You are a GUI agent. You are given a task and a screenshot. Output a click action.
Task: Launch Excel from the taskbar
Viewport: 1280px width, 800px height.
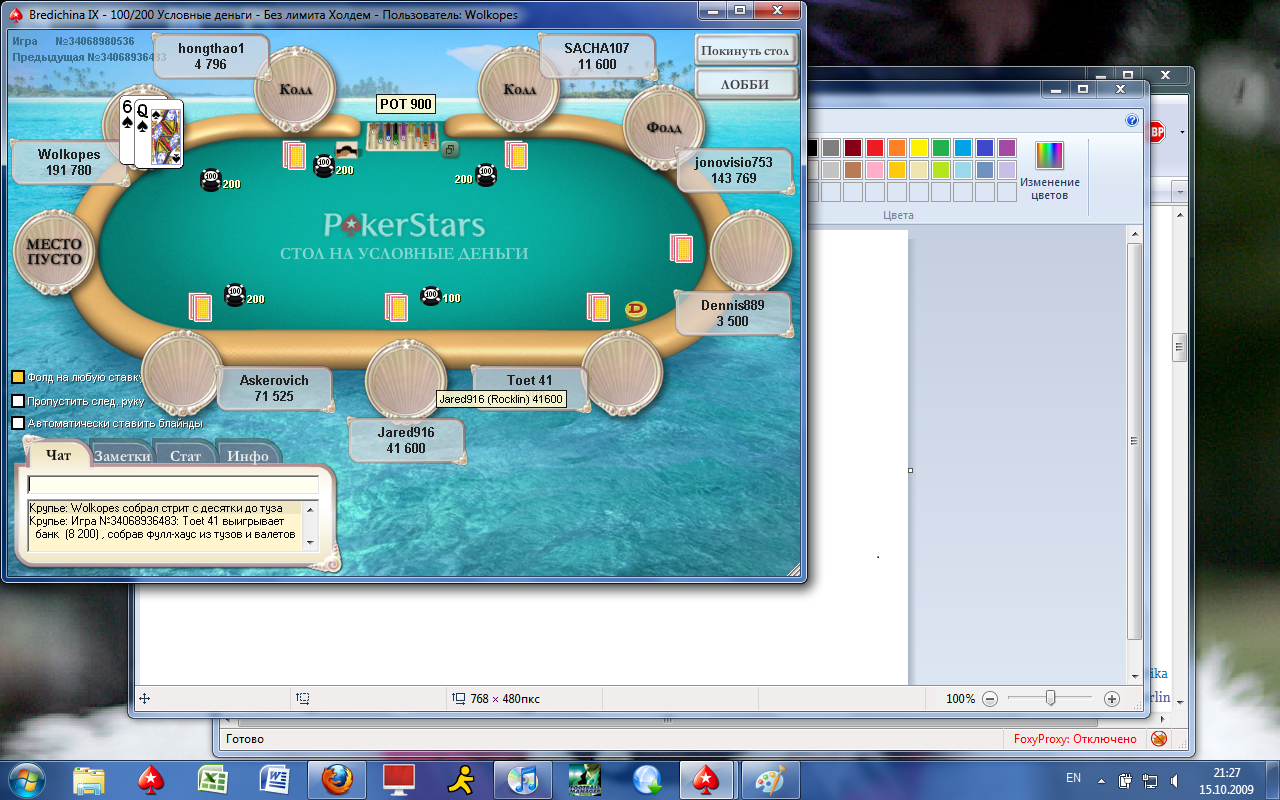(x=211, y=779)
